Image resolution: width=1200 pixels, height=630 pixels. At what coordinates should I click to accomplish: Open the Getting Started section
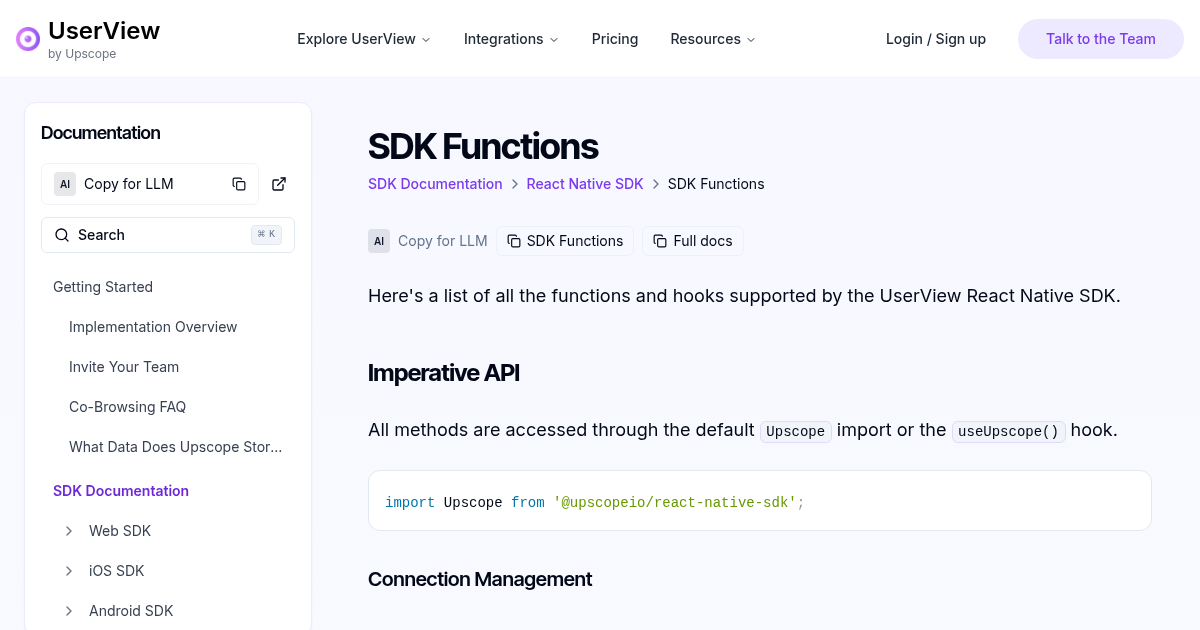pos(103,287)
